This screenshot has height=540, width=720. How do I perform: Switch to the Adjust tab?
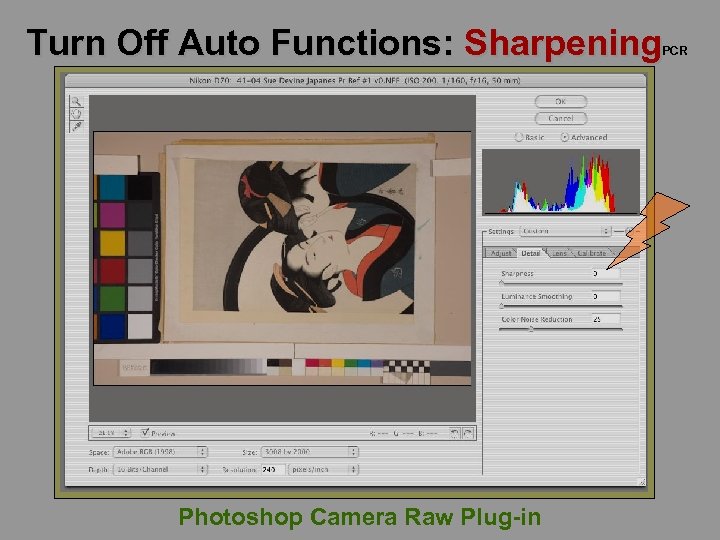pyautogui.click(x=501, y=253)
